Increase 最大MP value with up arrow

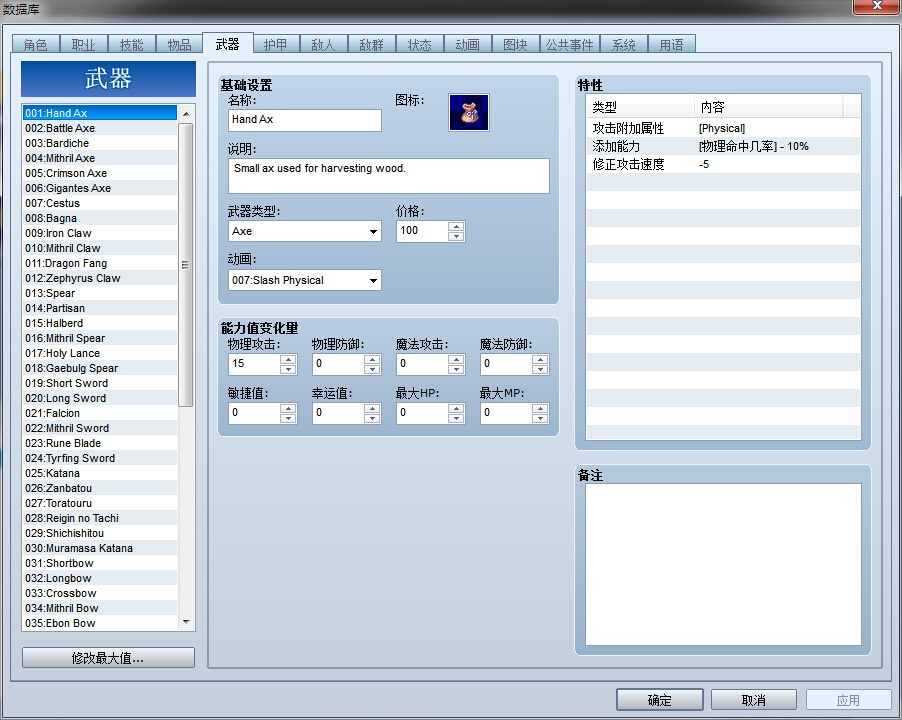[540, 408]
